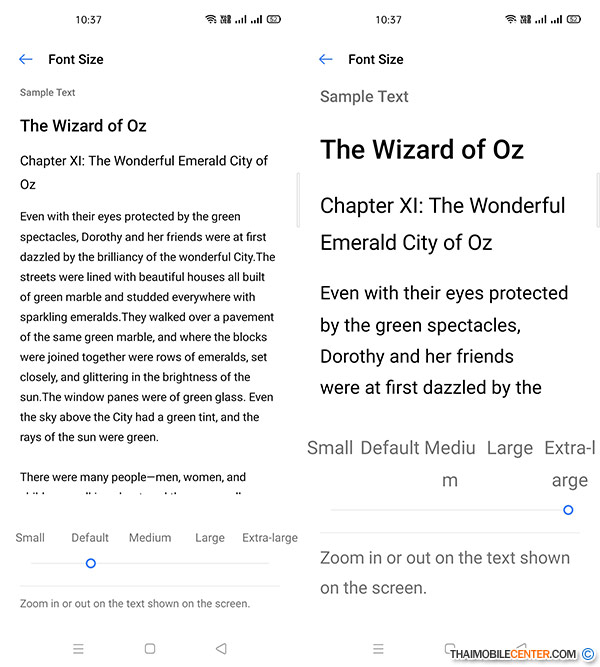Click slider handle at Default position
Viewport: 600px width, 667px height.
(x=91, y=563)
